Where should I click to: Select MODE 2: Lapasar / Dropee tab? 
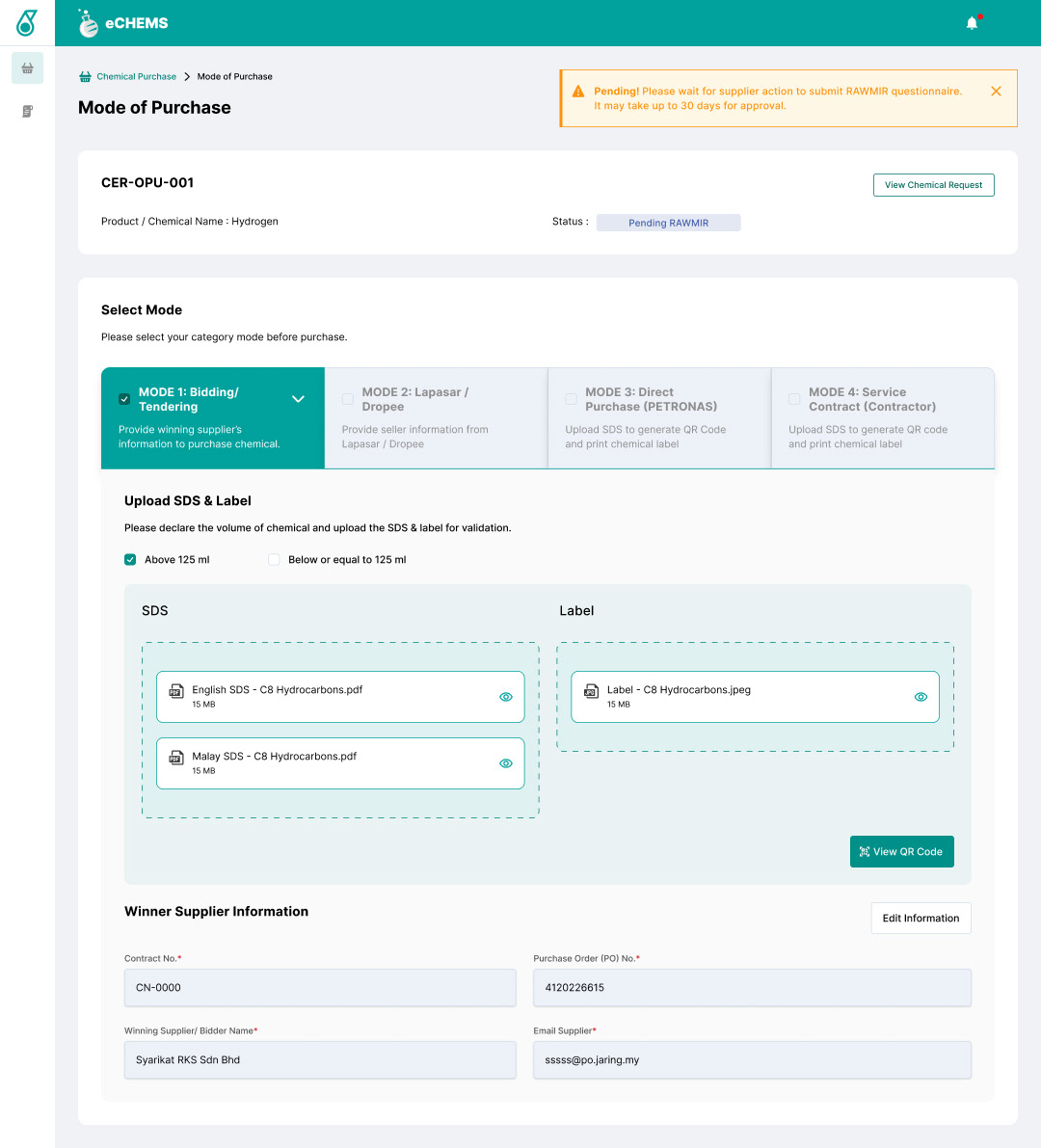coord(436,417)
